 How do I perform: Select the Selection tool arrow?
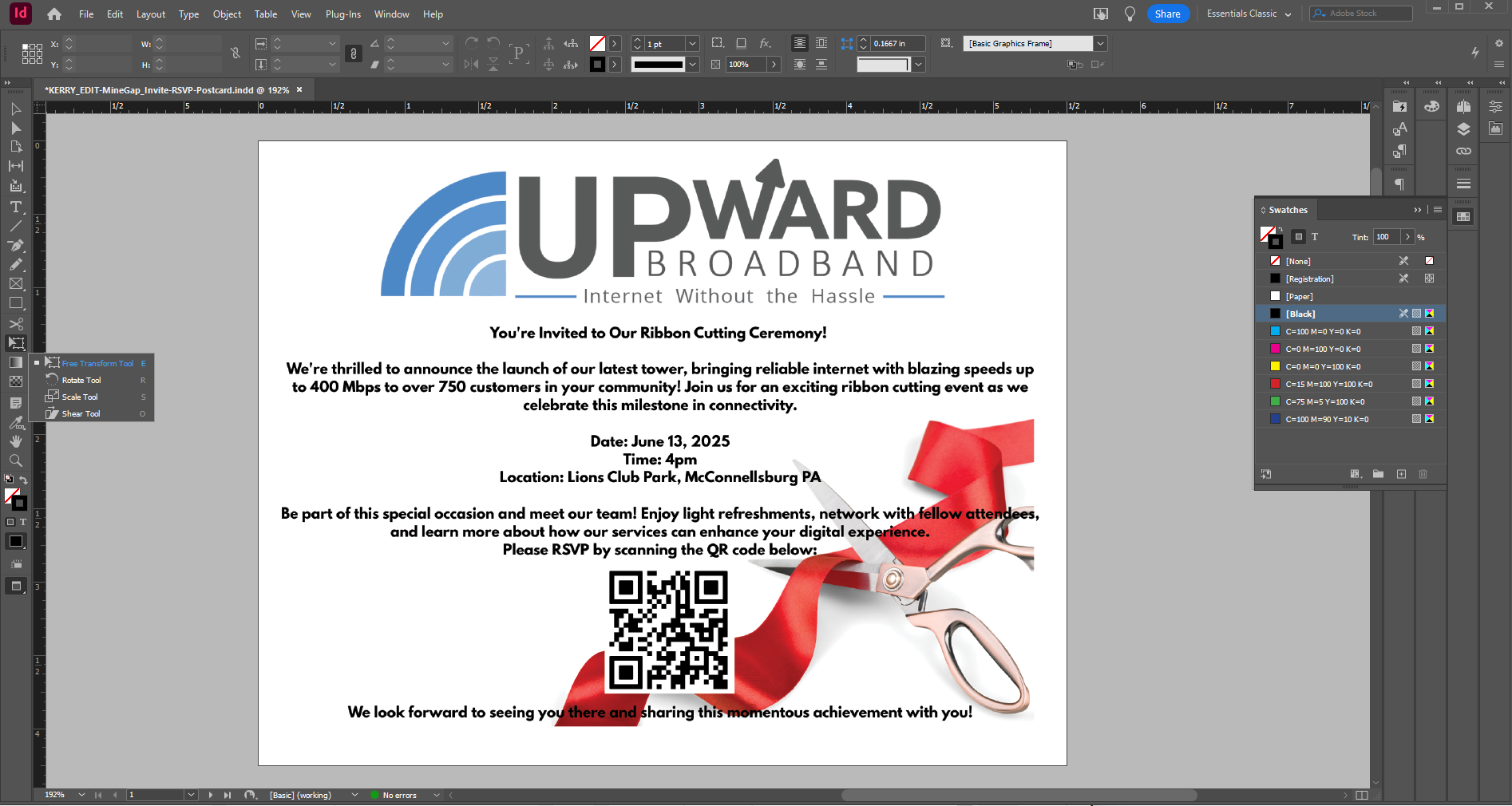15,109
